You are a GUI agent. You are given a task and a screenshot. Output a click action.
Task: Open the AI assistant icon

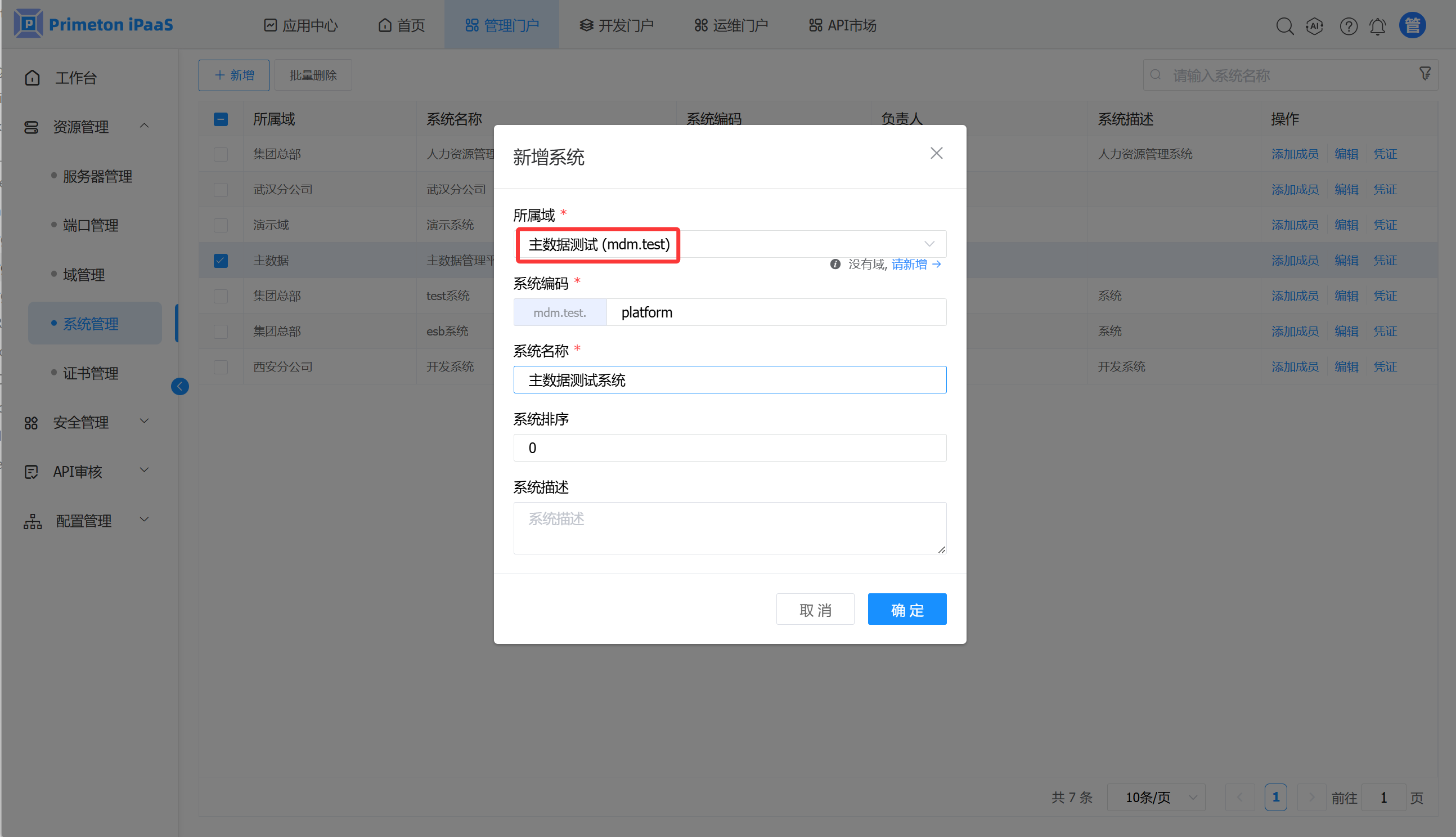pyautogui.click(x=1314, y=26)
